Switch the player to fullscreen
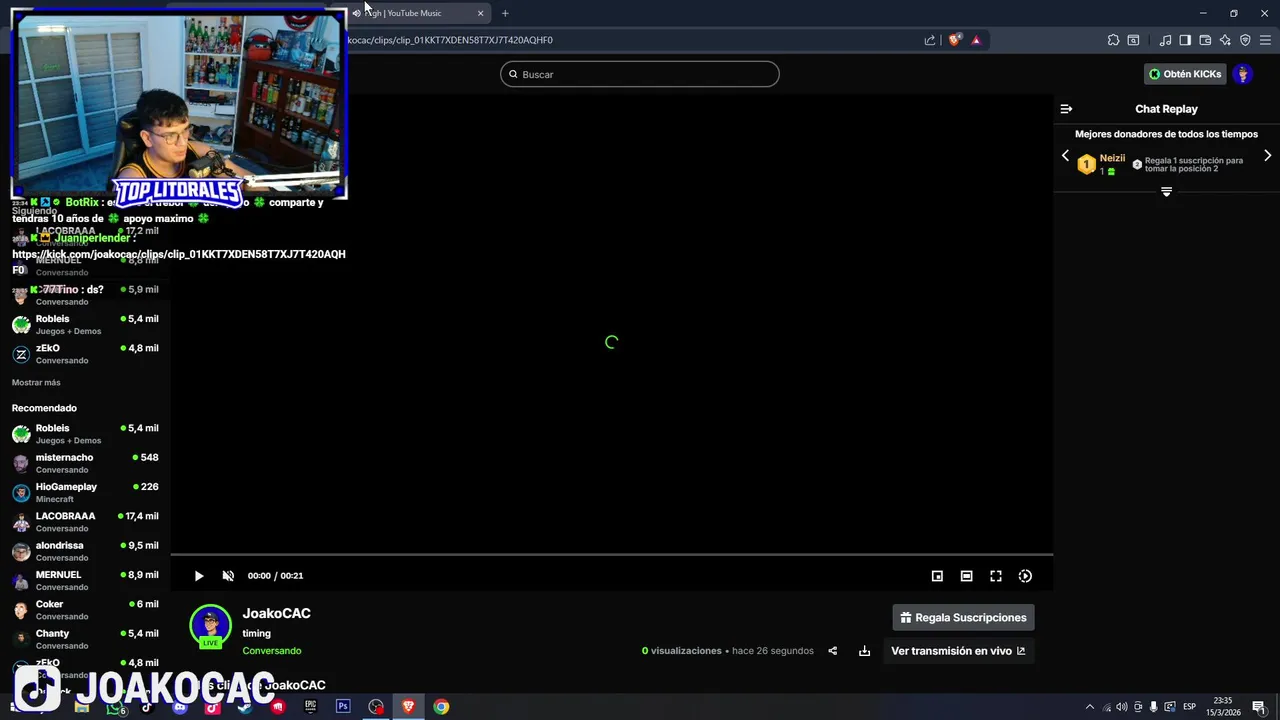The height and width of the screenshot is (720, 1280). [996, 576]
